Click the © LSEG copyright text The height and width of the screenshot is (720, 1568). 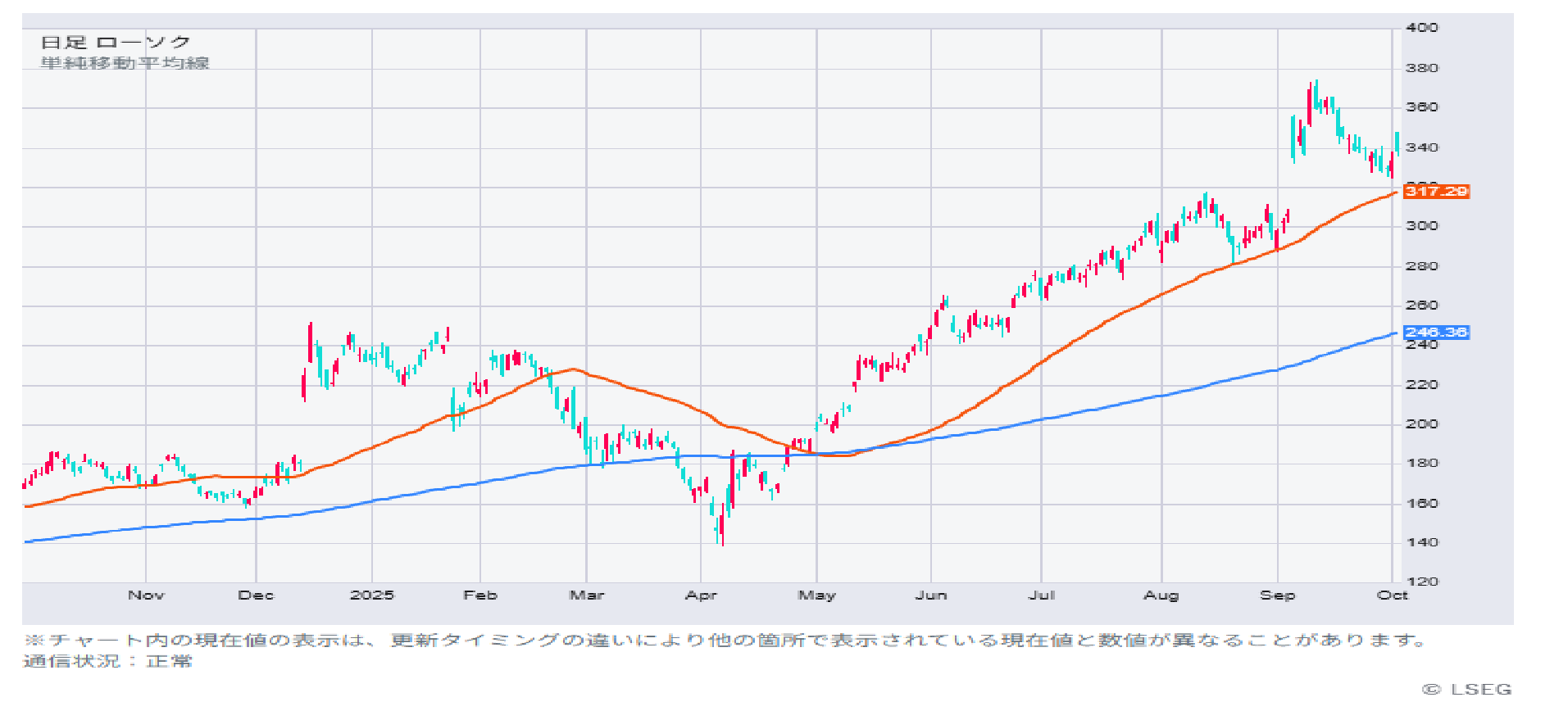click(x=1466, y=690)
